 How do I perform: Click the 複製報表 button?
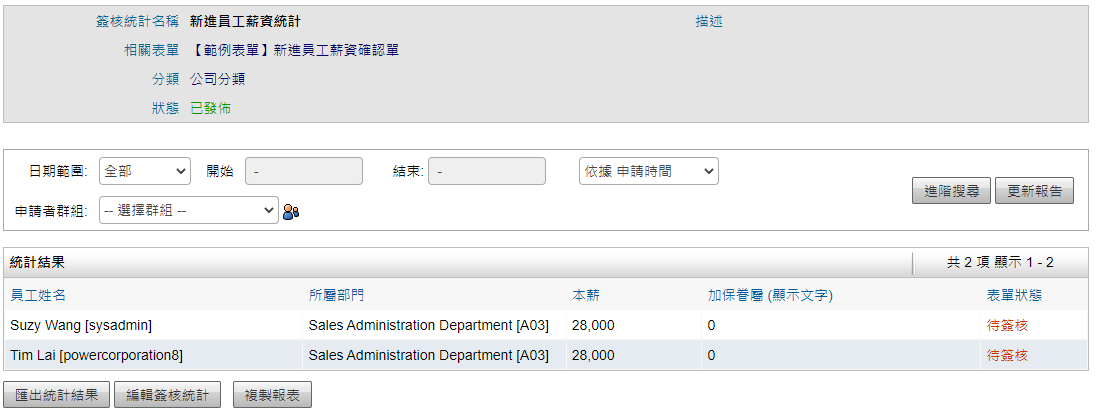(272, 395)
